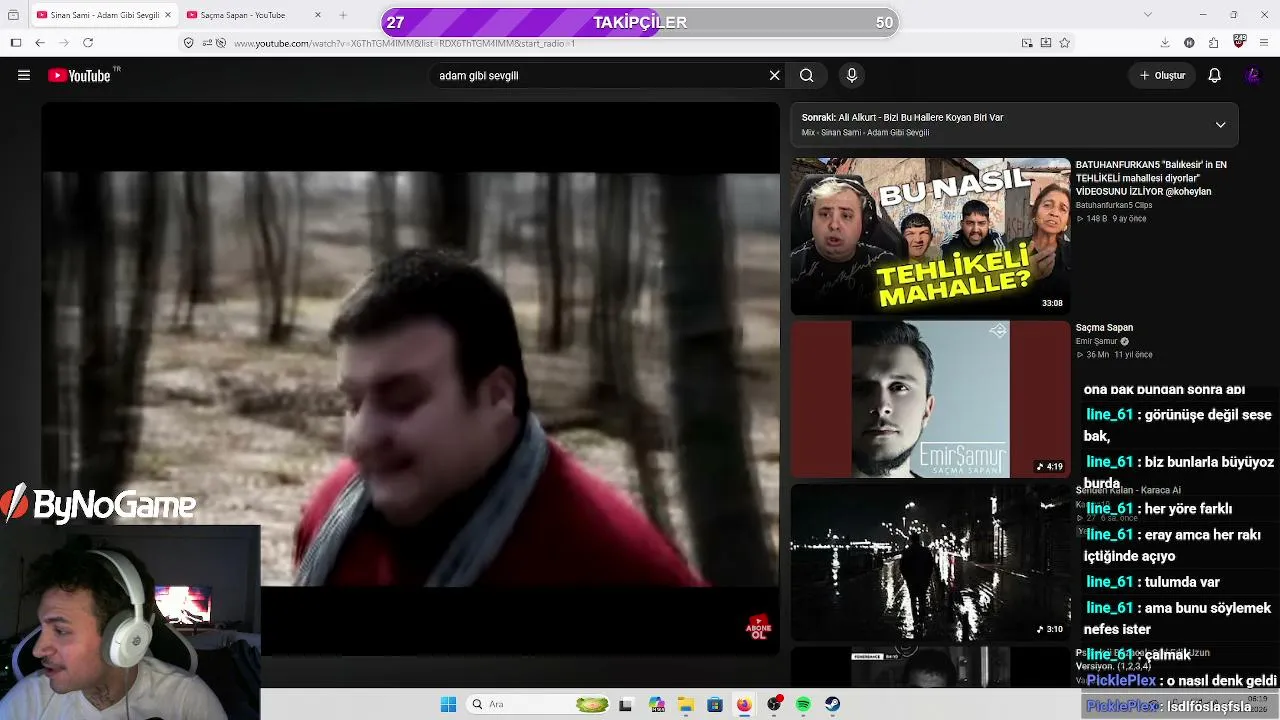The image size is (1280, 720).
Task: Expand the Sonraki mix playlist panel
Action: [1220, 125]
